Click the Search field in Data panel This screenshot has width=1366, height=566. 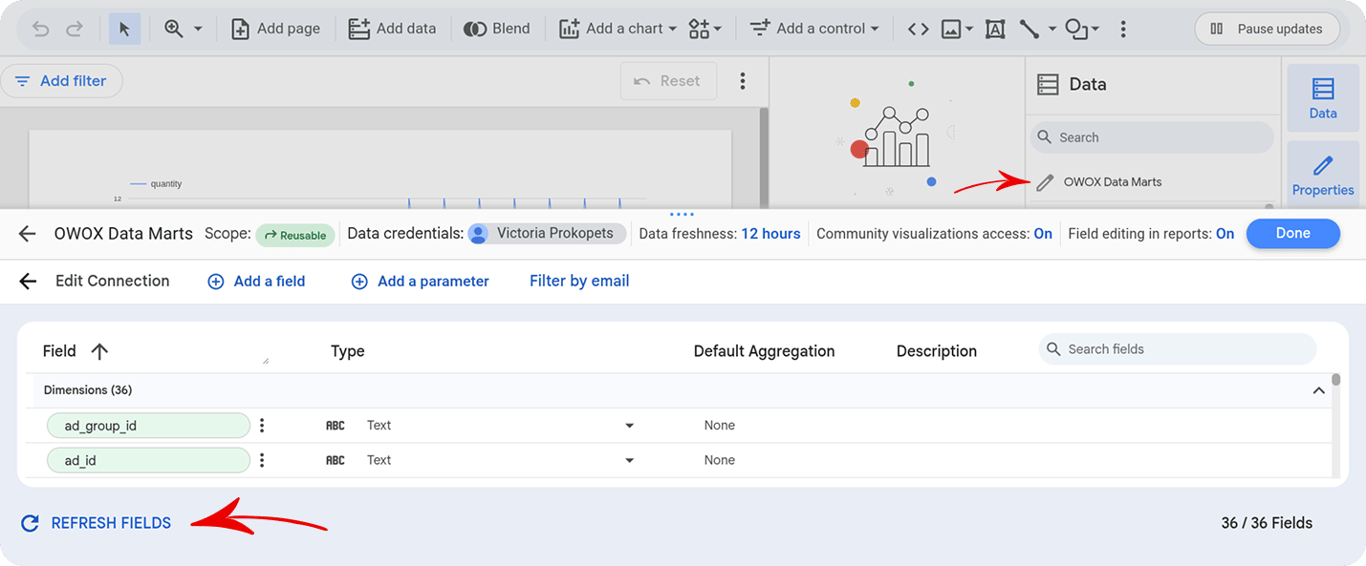pos(1151,137)
